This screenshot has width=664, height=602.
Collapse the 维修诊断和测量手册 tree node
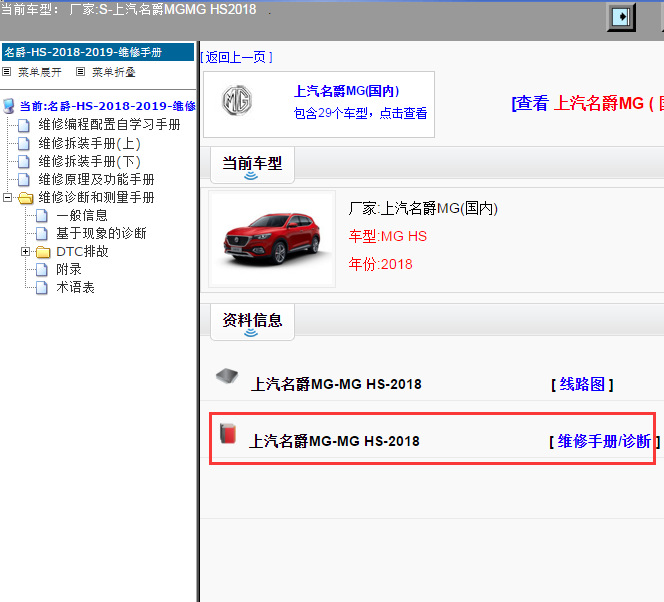click(7, 197)
